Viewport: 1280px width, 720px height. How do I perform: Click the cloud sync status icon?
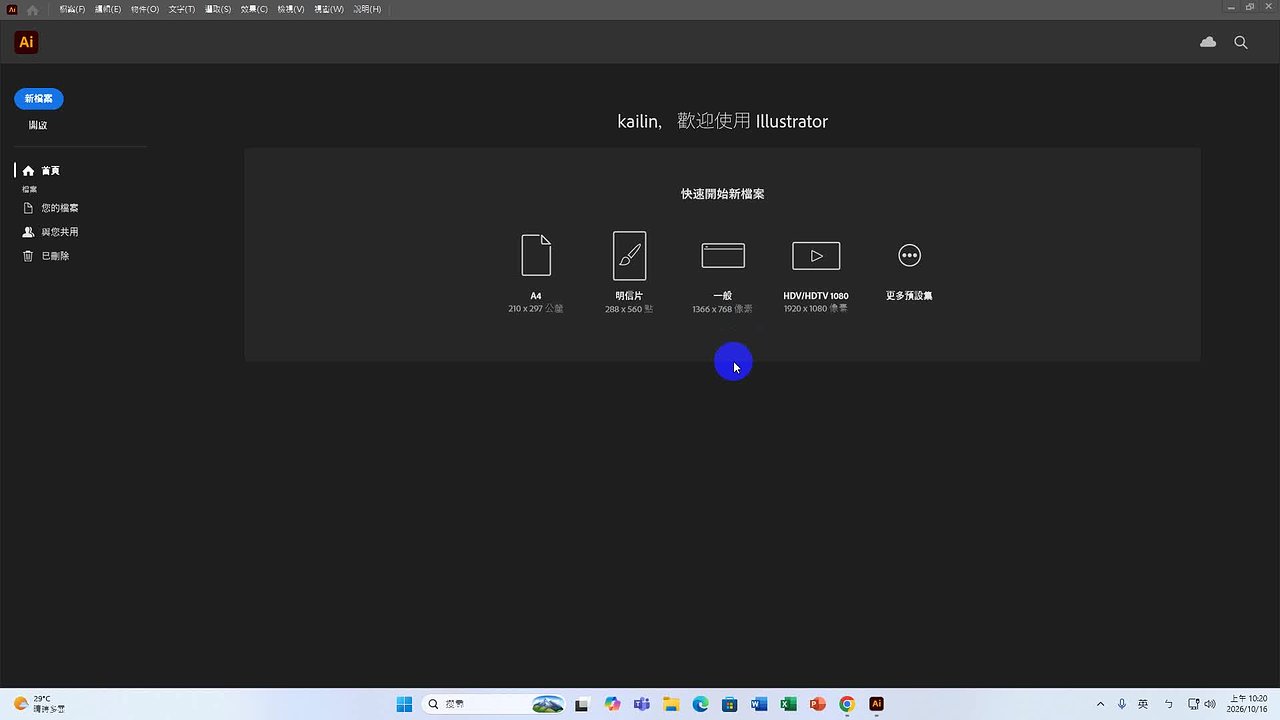1208,42
